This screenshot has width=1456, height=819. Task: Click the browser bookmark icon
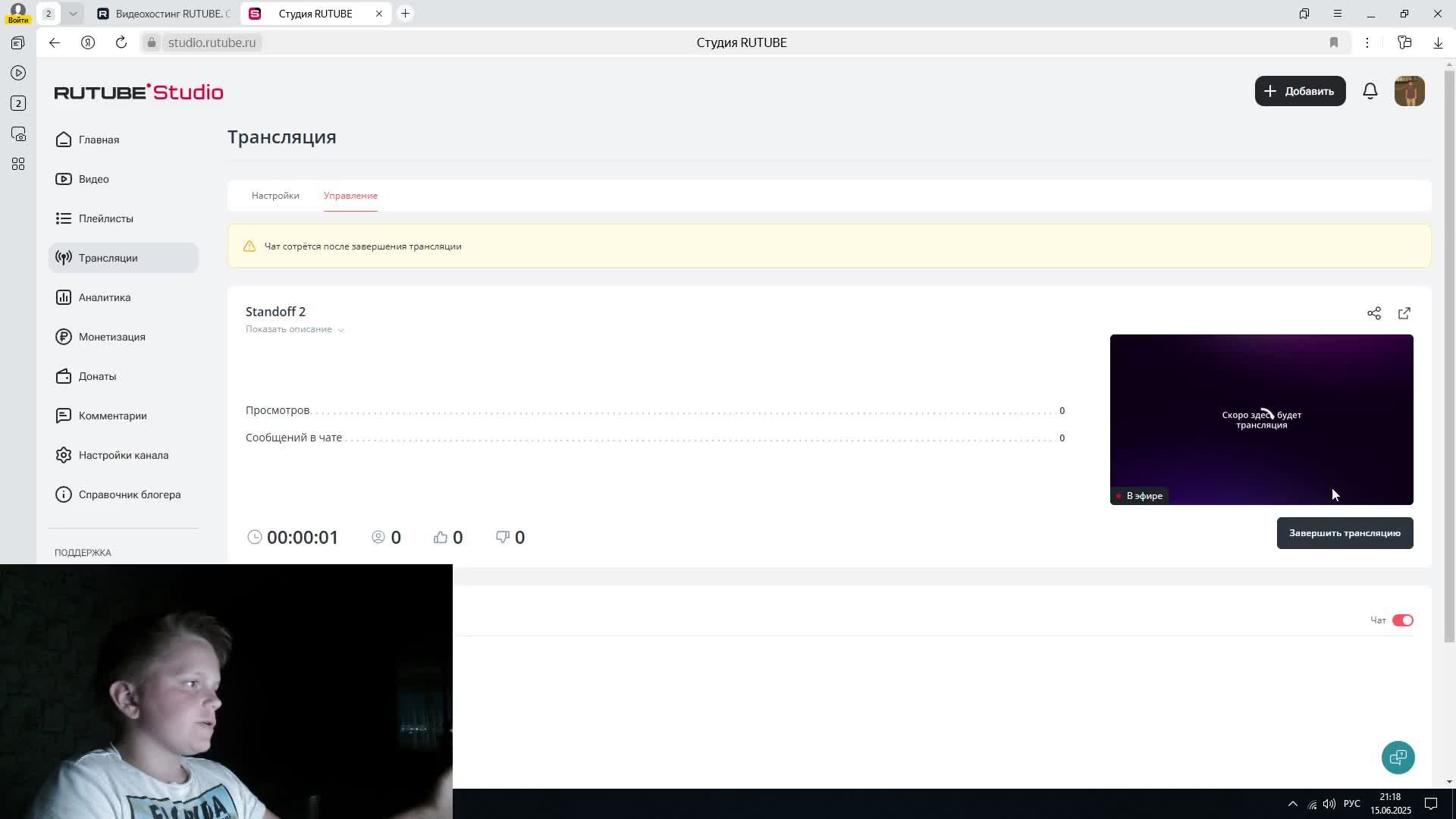point(1333,42)
